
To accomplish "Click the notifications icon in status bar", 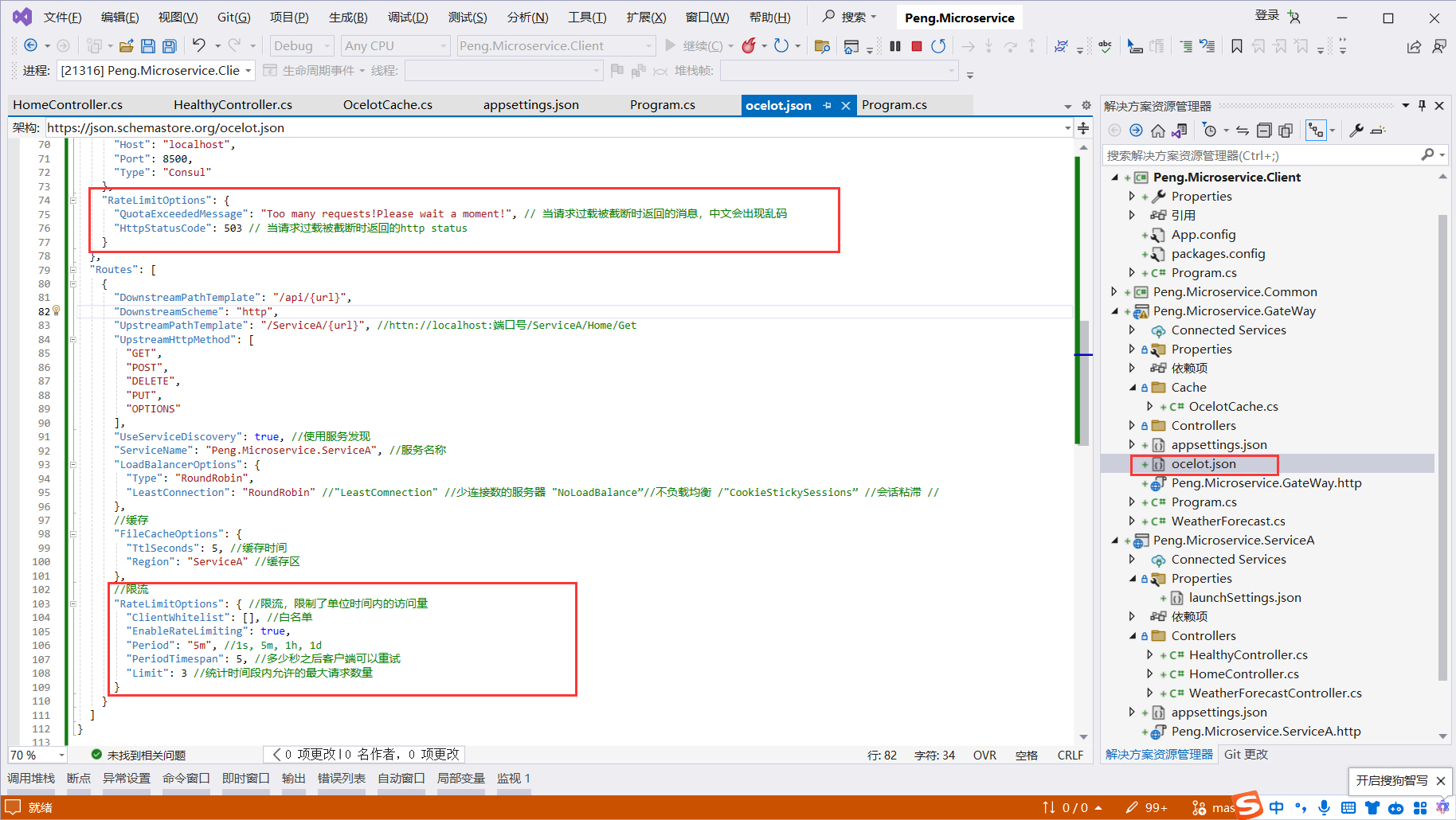I will tap(13, 807).
